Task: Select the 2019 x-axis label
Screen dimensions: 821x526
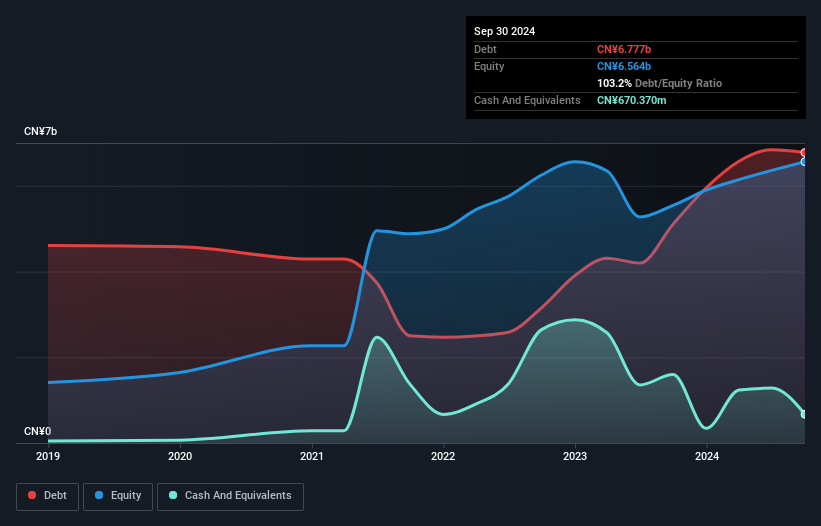Action: 48,456
